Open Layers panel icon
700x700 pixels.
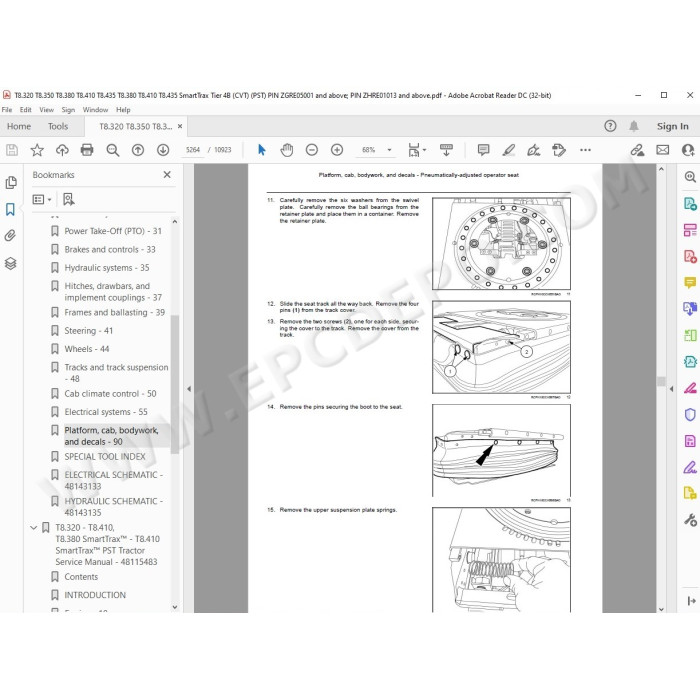click(x=11, y=263)
